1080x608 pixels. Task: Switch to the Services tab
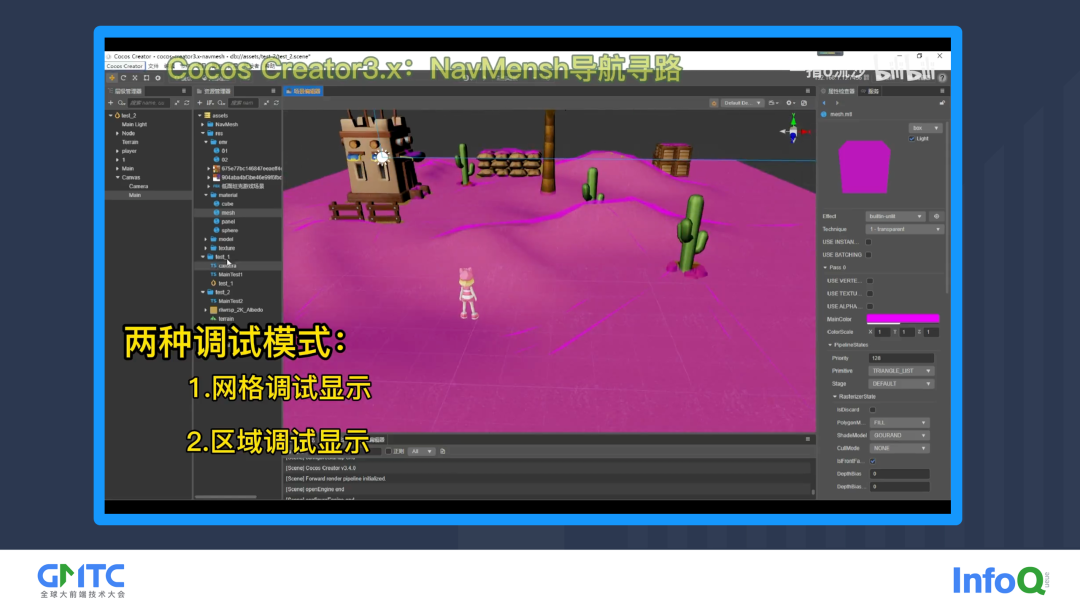(x=873, y=90)
